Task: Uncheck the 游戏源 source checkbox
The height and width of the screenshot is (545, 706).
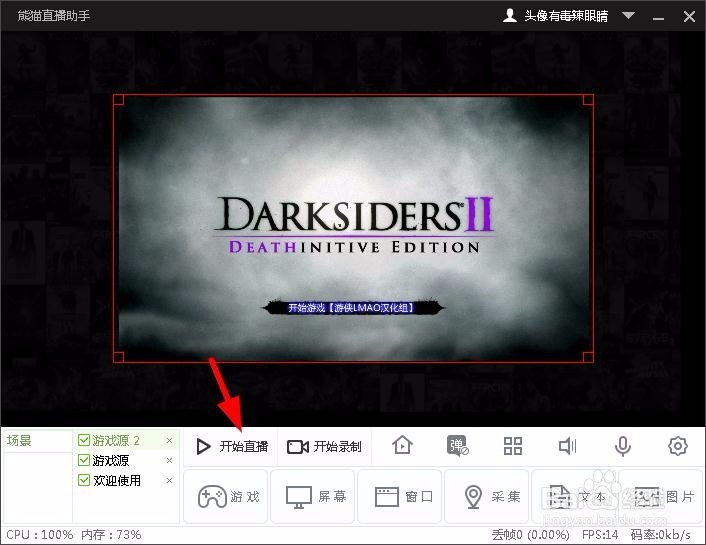Action: point(84,460)
